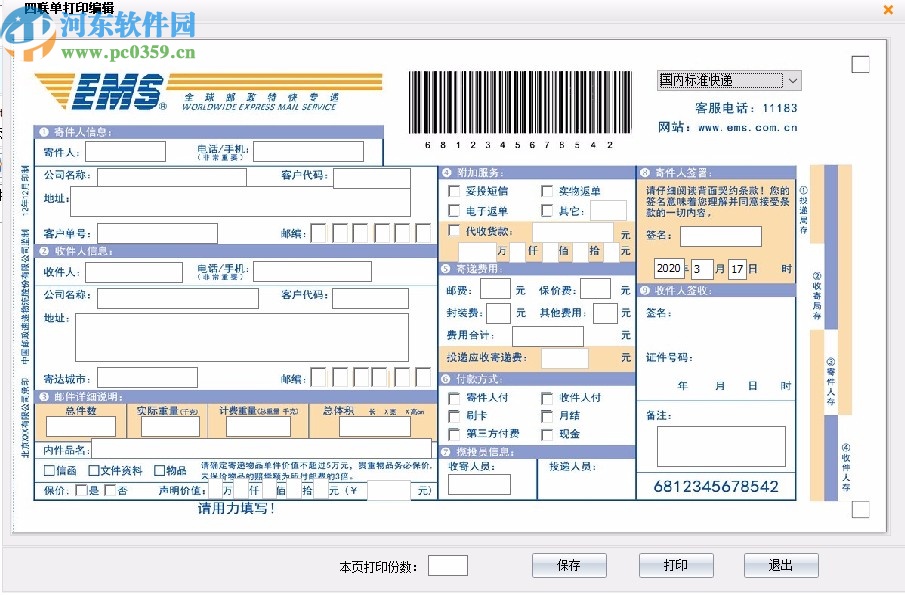Select 寄件人付 sender-pays payment method
Viewport: 905px width, 595px height.
[x=453, y=398]
